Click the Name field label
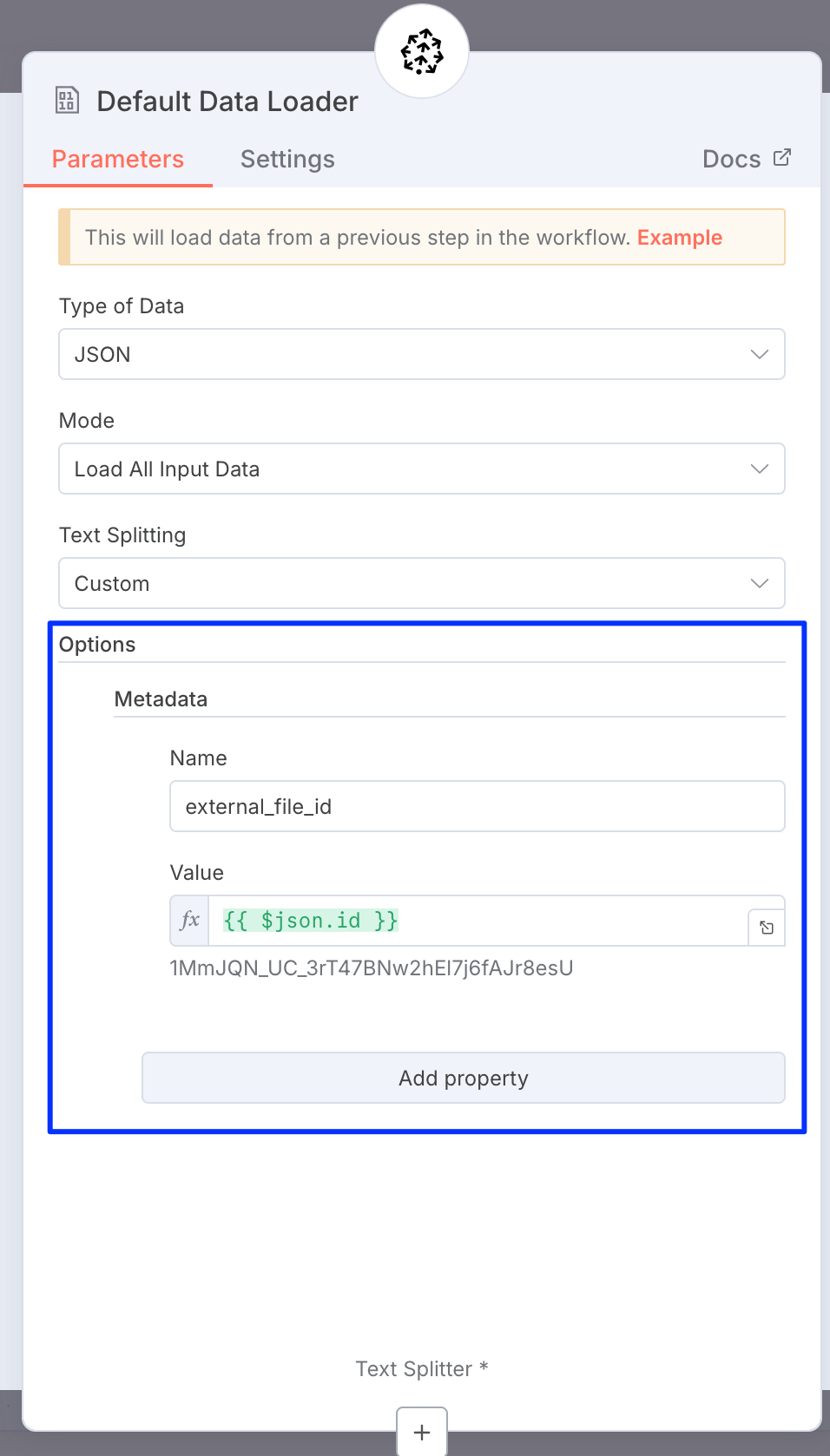The width and height of the screenshot is (830, 1456). [199, 758]
